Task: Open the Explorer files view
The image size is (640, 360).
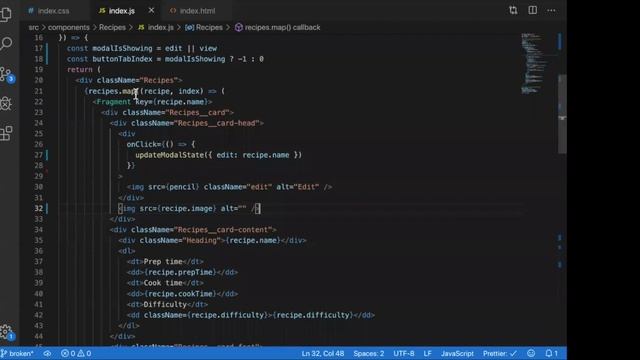Action: [x=6, y=14]
